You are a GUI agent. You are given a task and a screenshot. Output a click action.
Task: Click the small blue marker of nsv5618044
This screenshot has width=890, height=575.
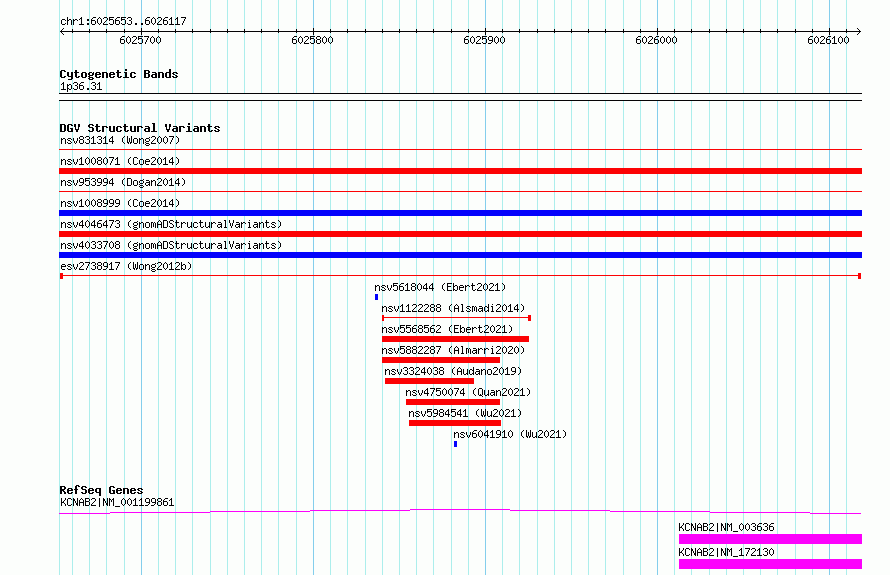pyautogui.click(x=376, y=297)
